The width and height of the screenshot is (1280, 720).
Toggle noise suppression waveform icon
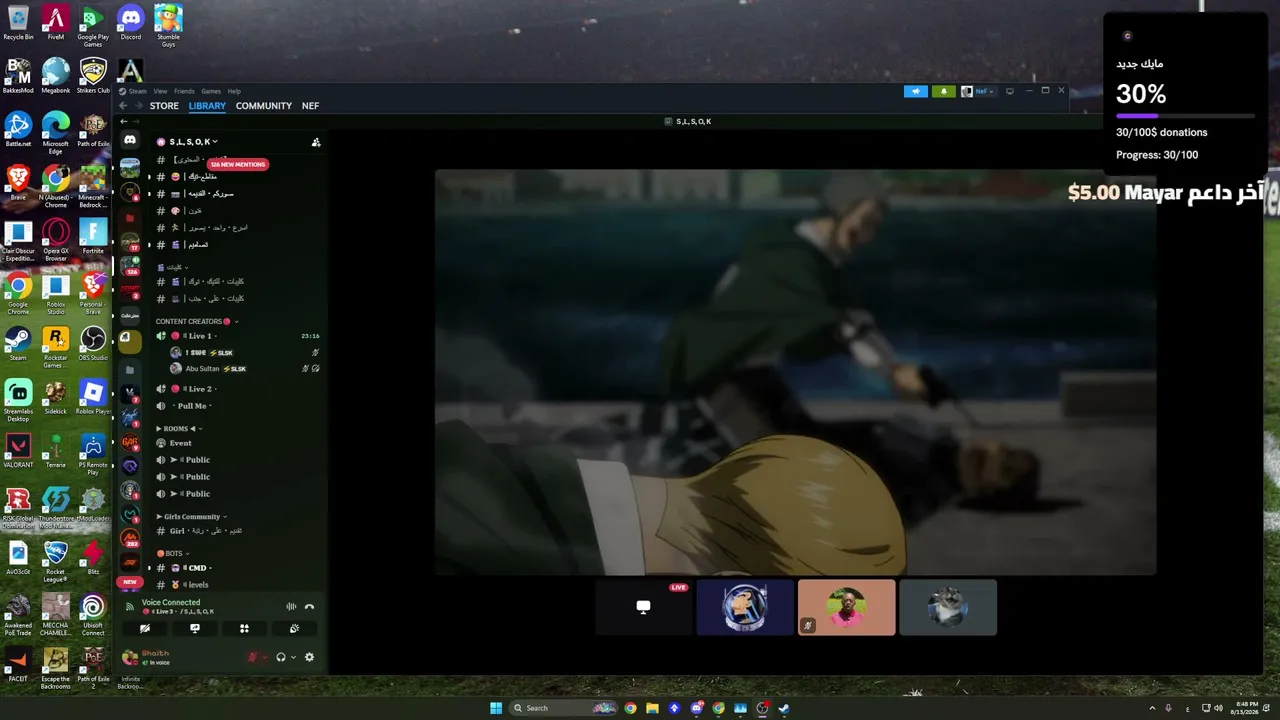291,606
